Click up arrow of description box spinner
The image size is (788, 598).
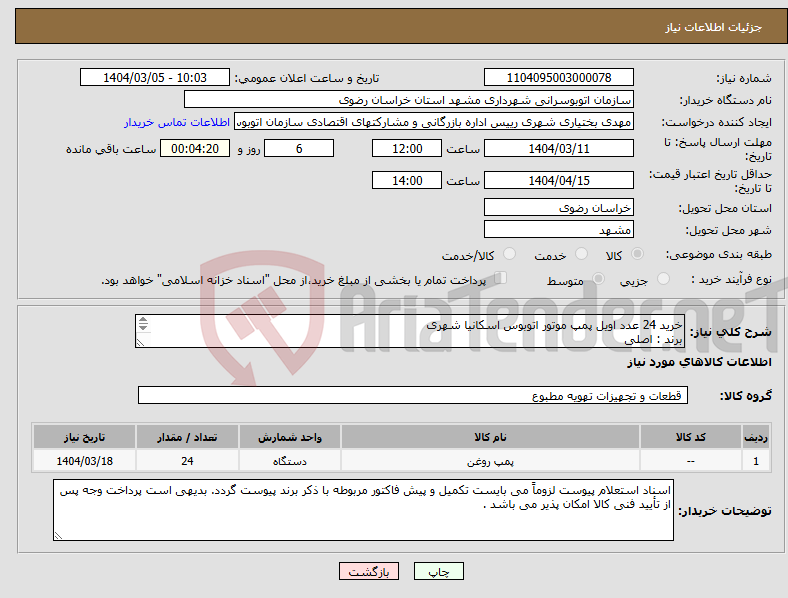143,320
